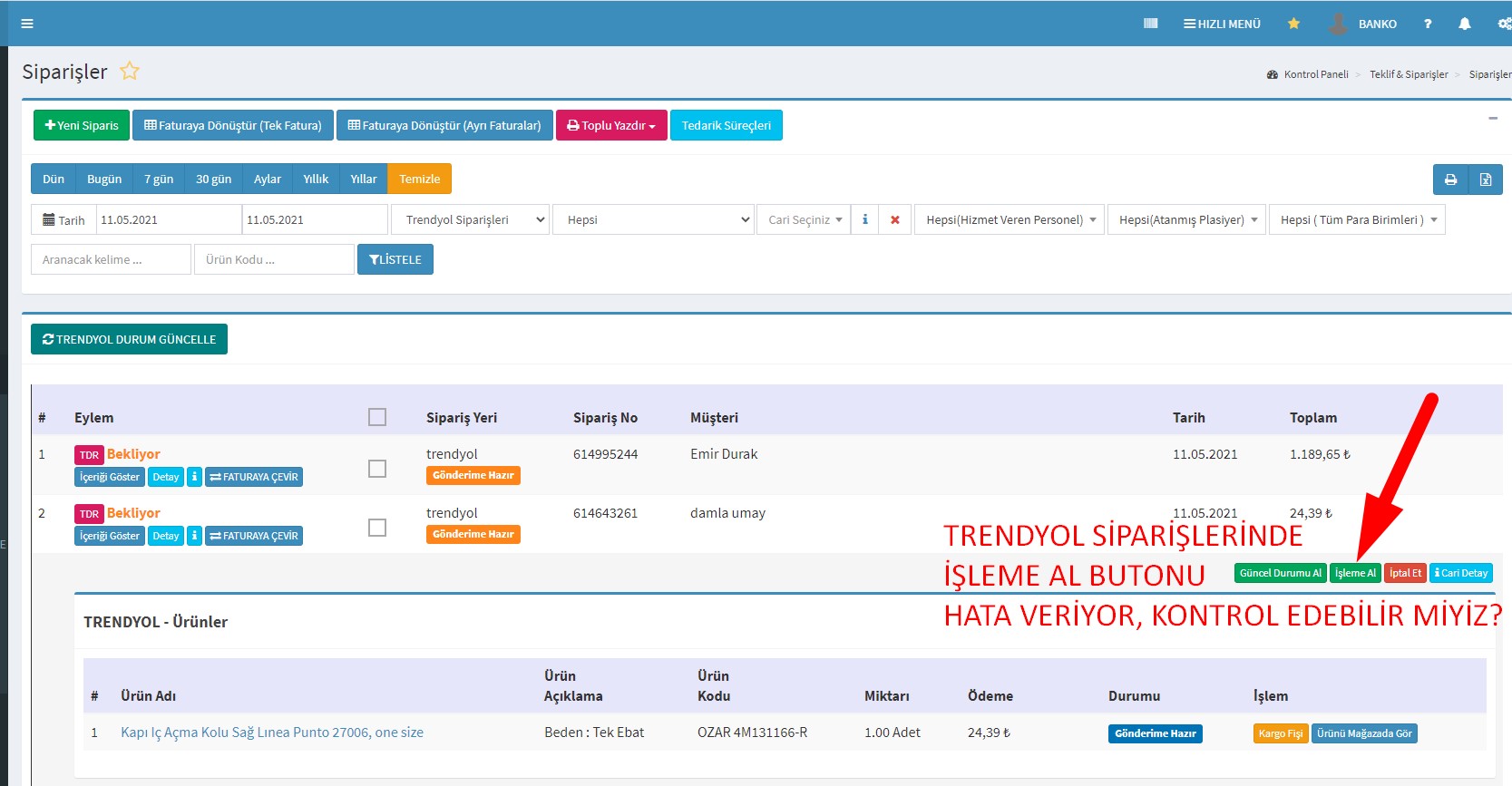Select the 30 gün date filter
The image size is (1512, 786).
pos(213,179)
